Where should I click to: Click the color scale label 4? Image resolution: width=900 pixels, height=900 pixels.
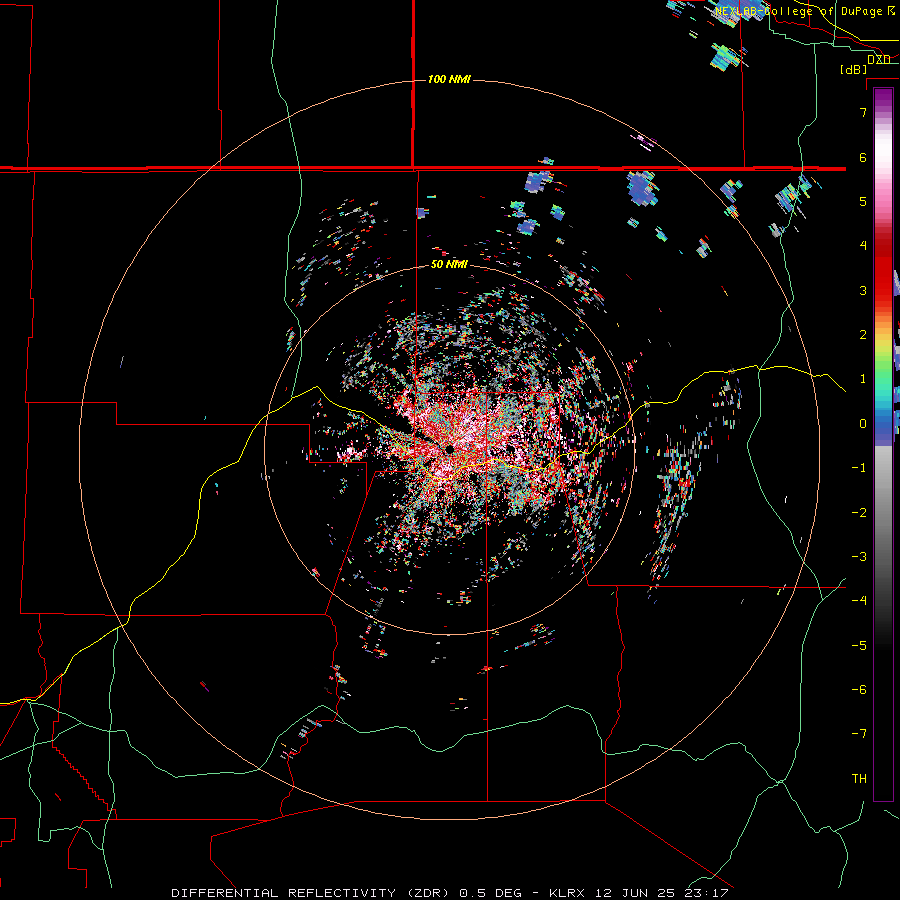pyautogui.click(x=863, y=245)
